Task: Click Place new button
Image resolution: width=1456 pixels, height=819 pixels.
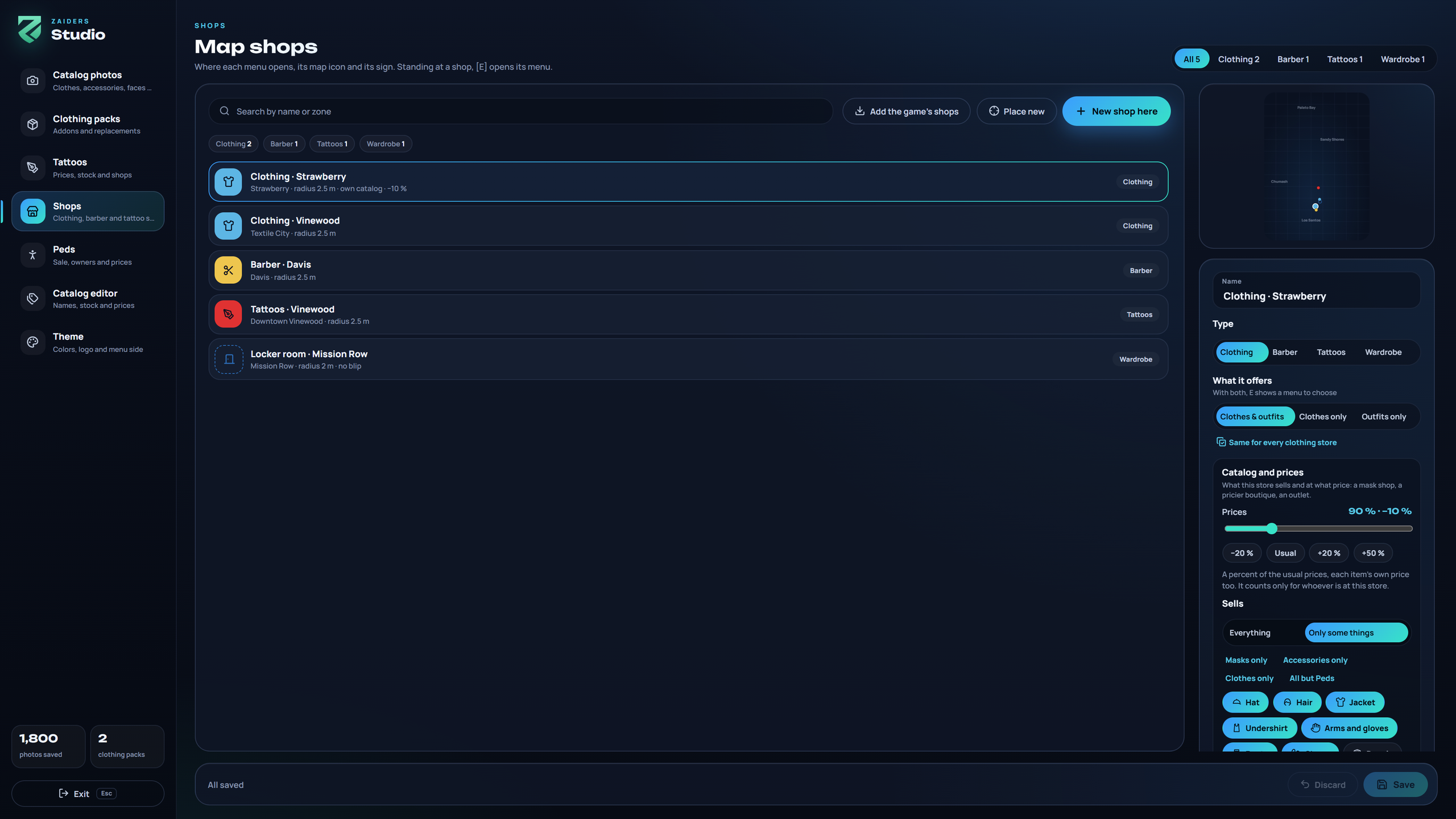Action: coord(1016,111)
